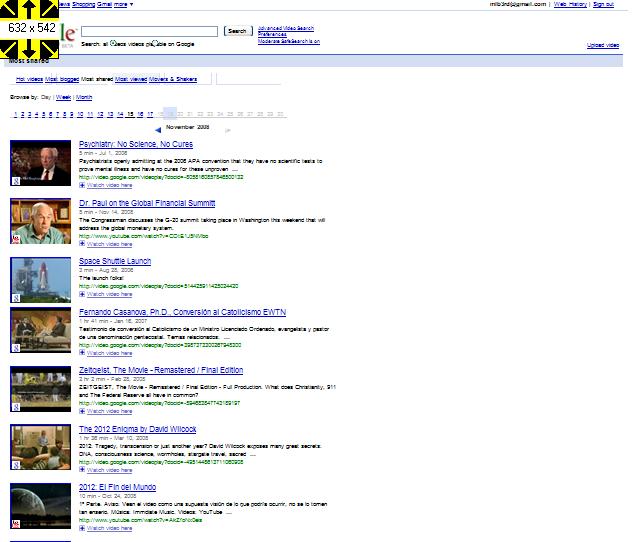632x542 pixels.
Task: Expand plus icon under El Fin del Mundo
Action: click(x=82, y=528)
